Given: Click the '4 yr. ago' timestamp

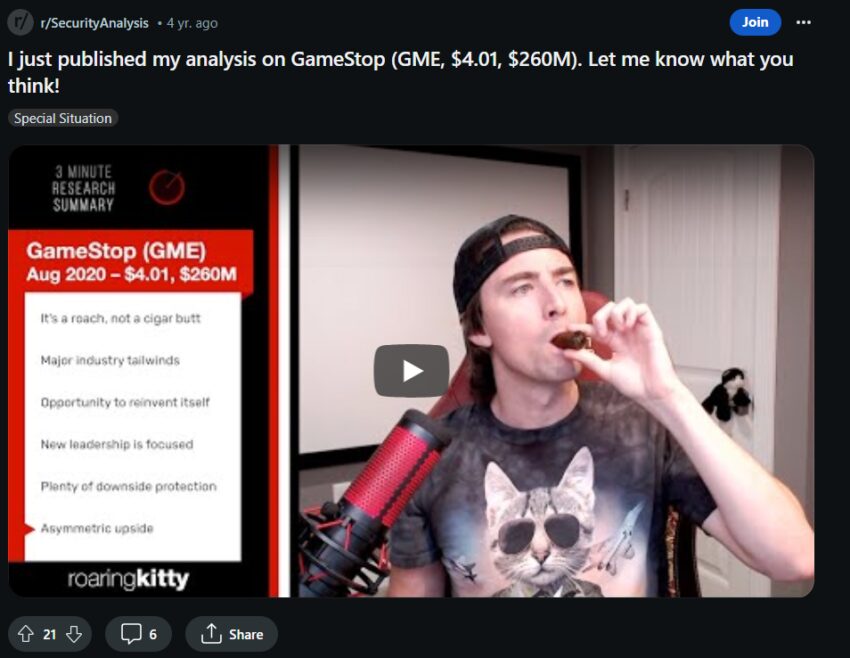Looking at the screenshot, I should tap(192, 23).
